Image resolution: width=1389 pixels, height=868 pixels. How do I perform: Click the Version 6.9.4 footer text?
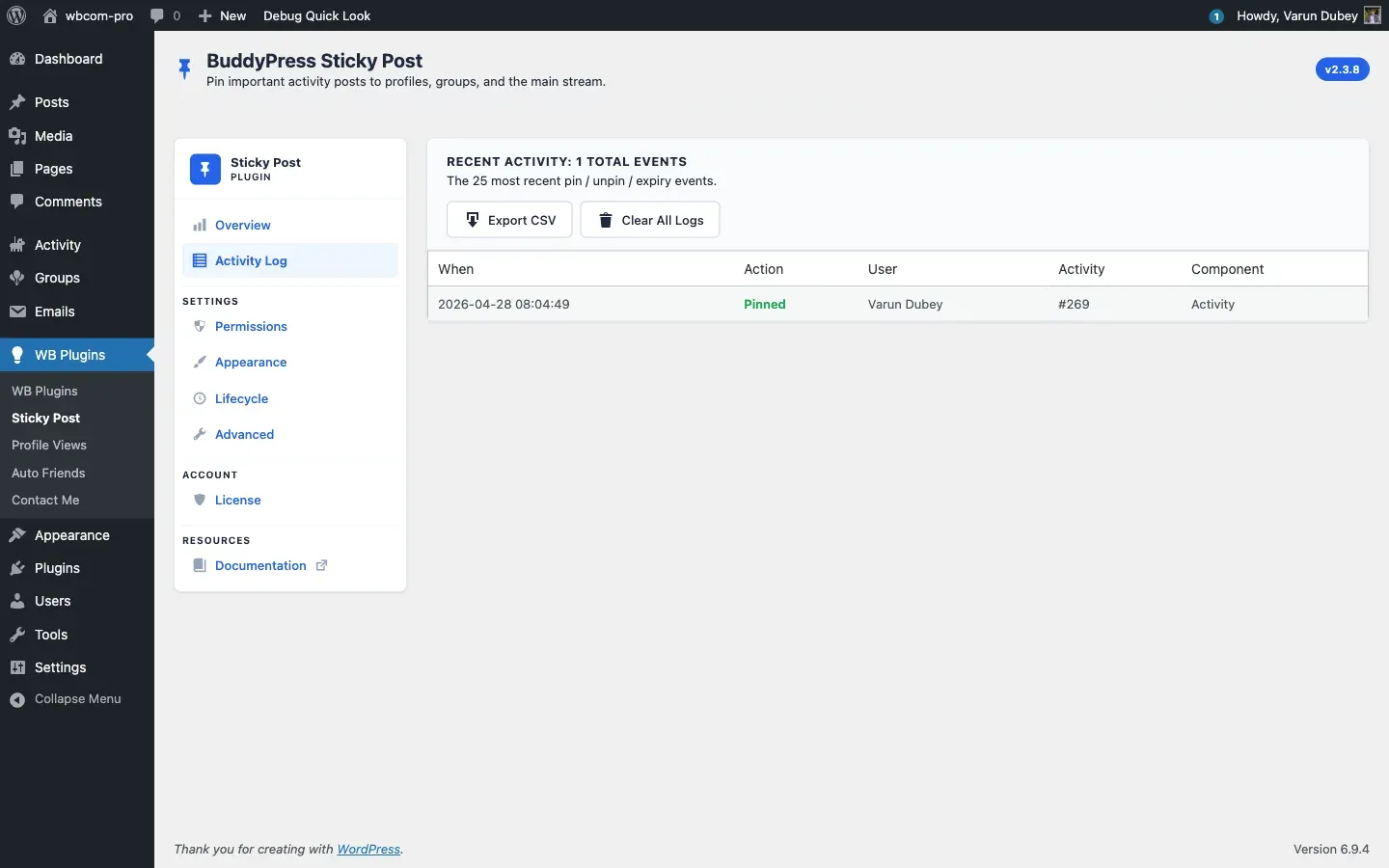point(1331,850)
